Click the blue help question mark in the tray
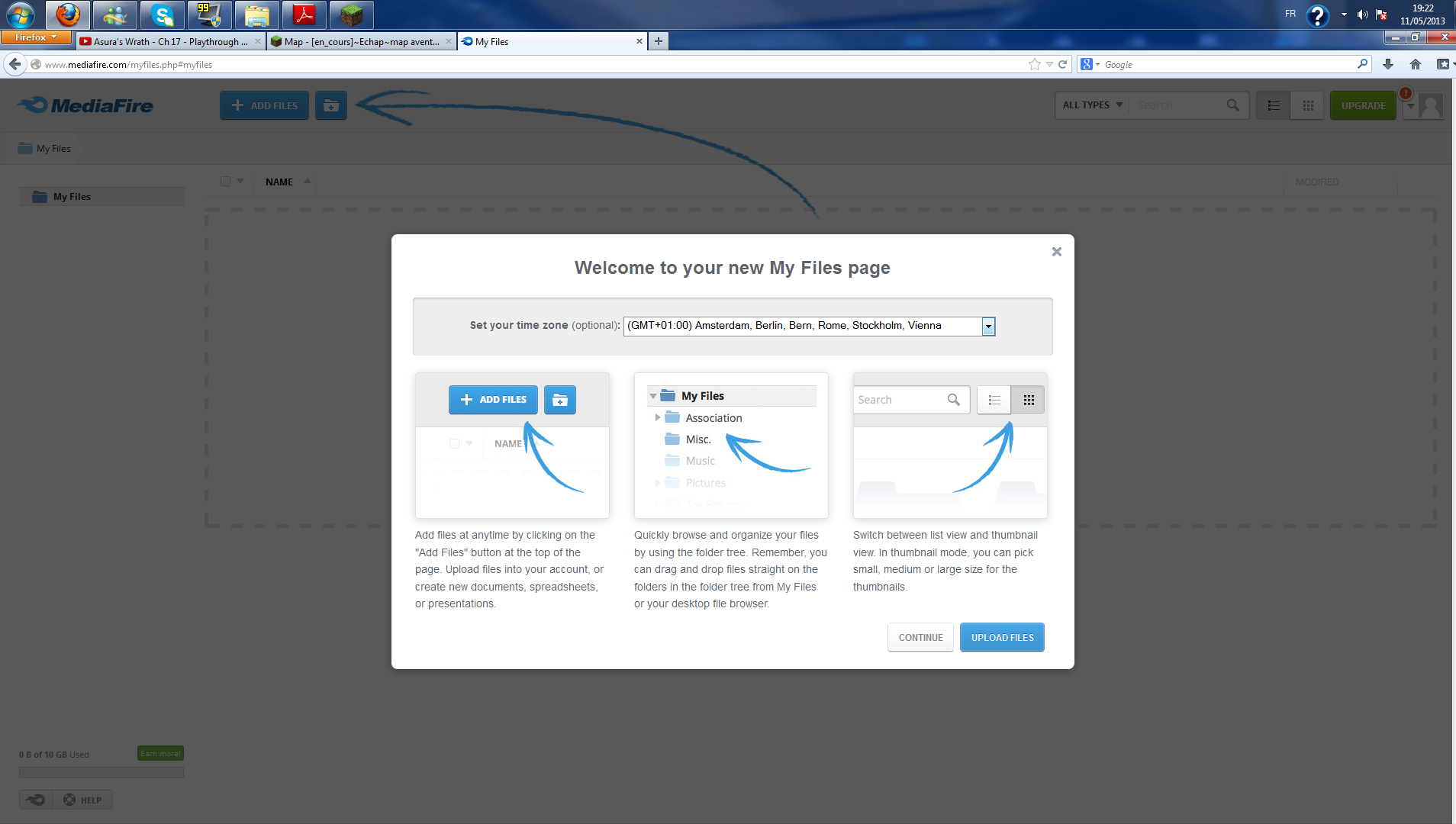 point(1317,15)
